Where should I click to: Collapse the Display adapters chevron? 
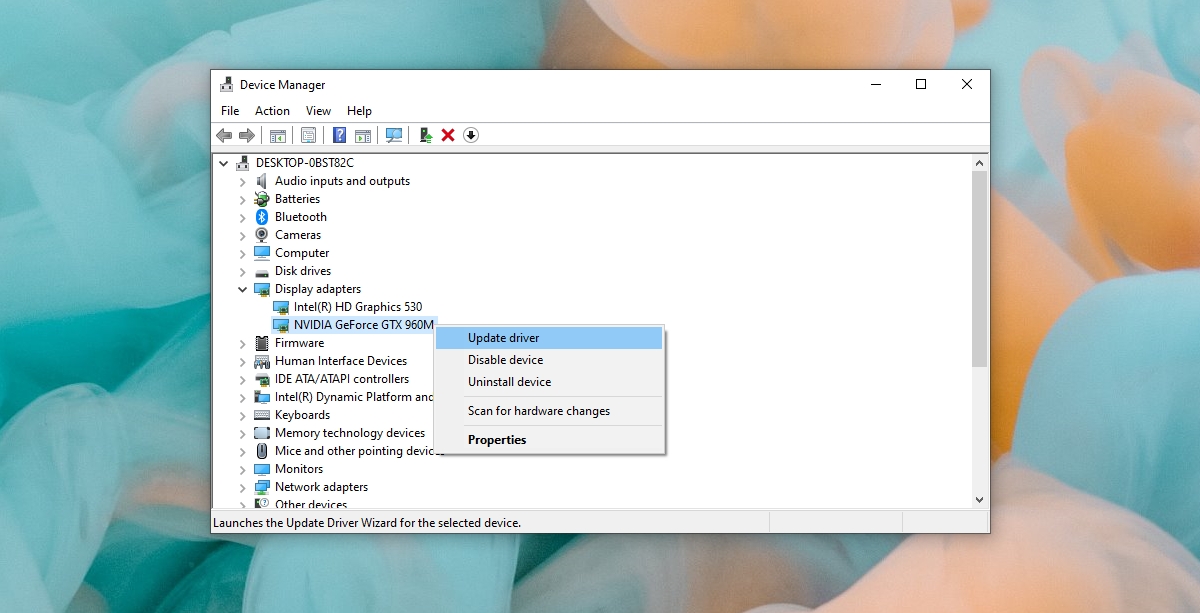[243, 289]
